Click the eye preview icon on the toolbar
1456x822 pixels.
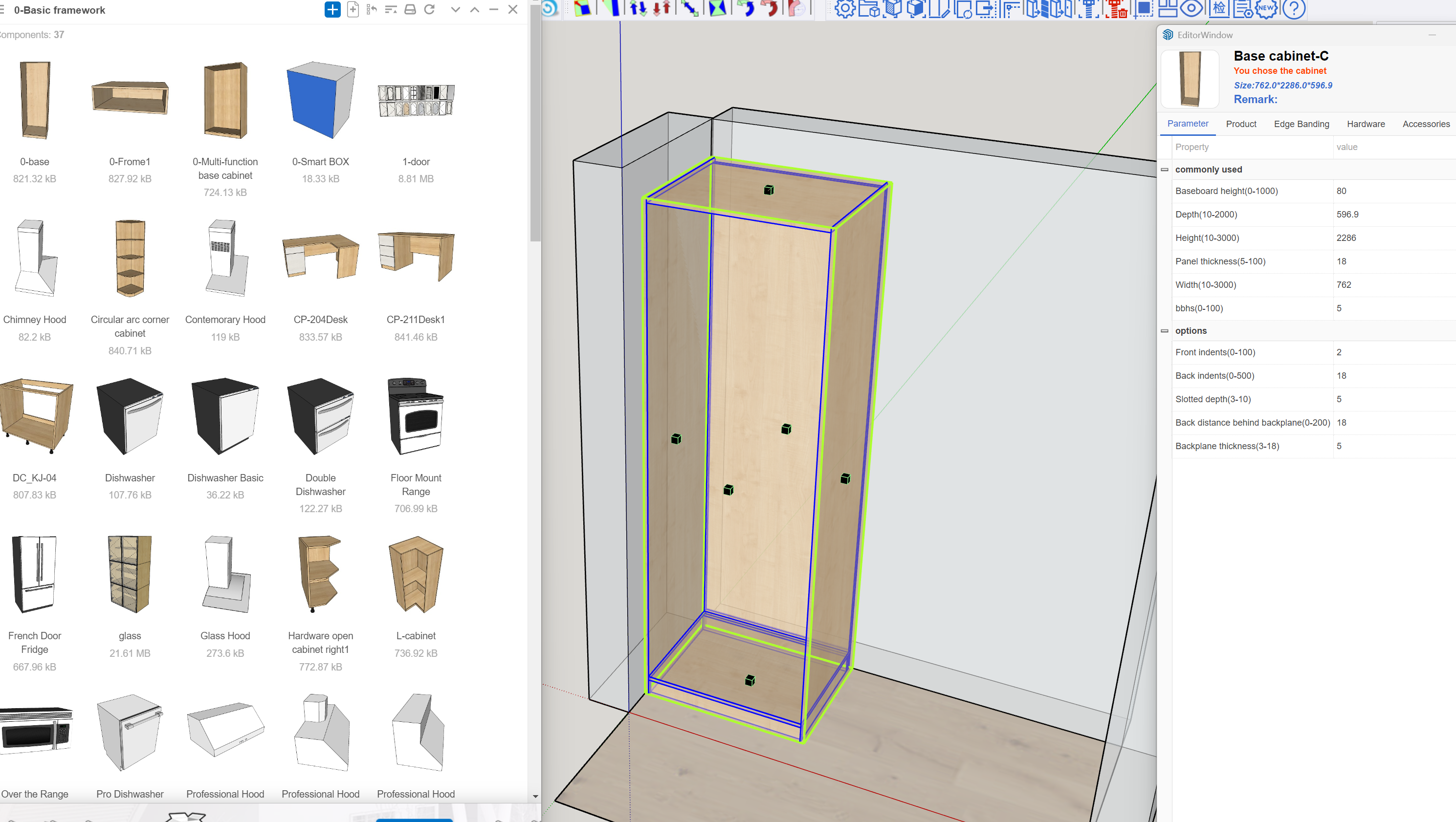point(1192,8)
